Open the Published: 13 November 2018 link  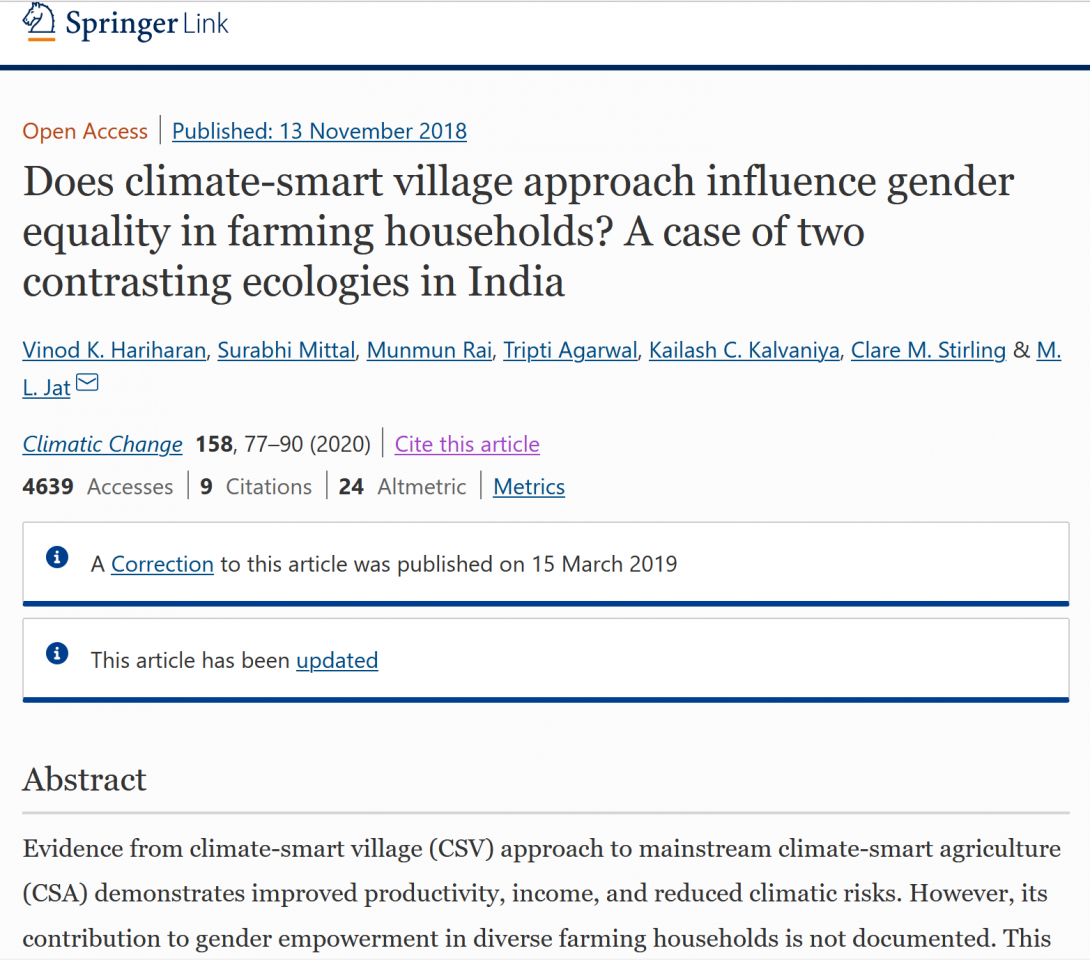tap(319, 131)
